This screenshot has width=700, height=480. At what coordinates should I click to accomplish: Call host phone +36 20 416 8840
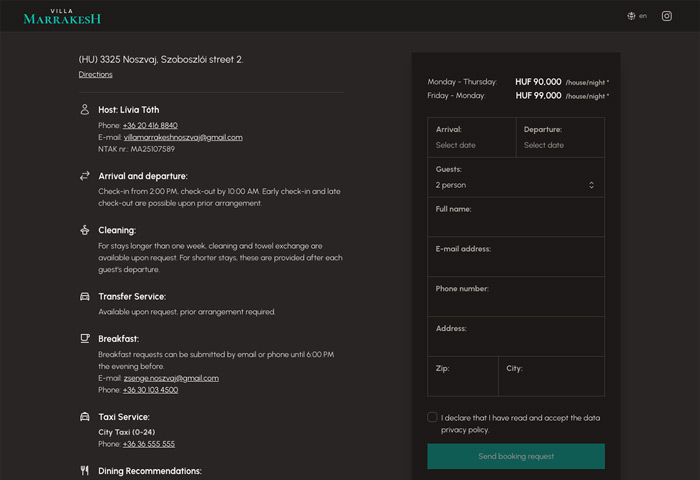click(x=150, y=125)
